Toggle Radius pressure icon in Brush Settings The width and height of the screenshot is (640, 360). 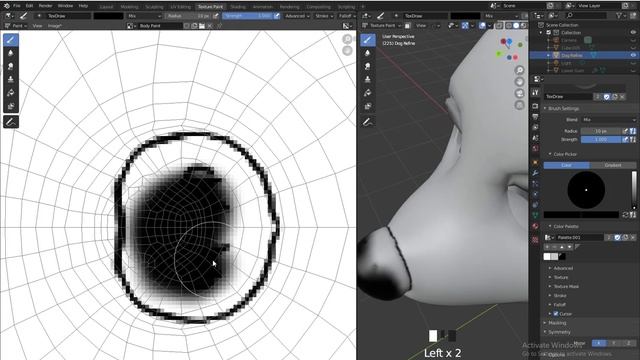coord(625,131)
